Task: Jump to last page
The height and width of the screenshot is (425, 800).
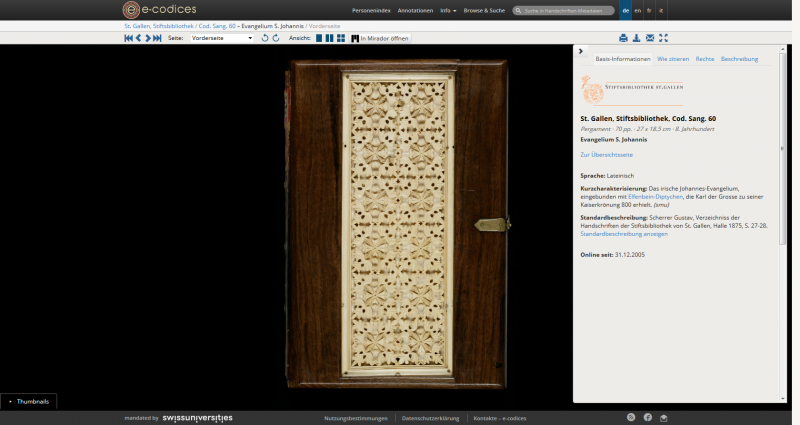Action: [x=157, y=38]
